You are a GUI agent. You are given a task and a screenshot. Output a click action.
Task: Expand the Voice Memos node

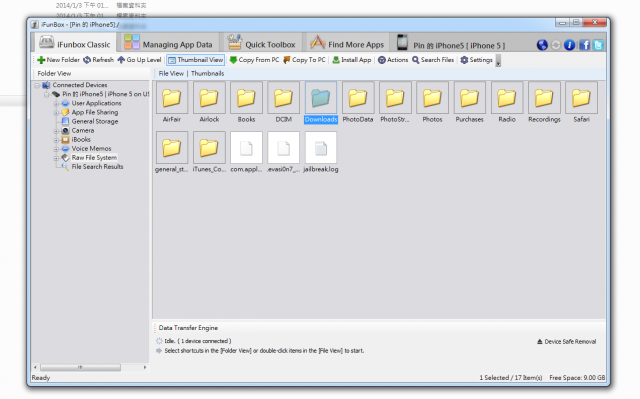click(x=56, y=149)
